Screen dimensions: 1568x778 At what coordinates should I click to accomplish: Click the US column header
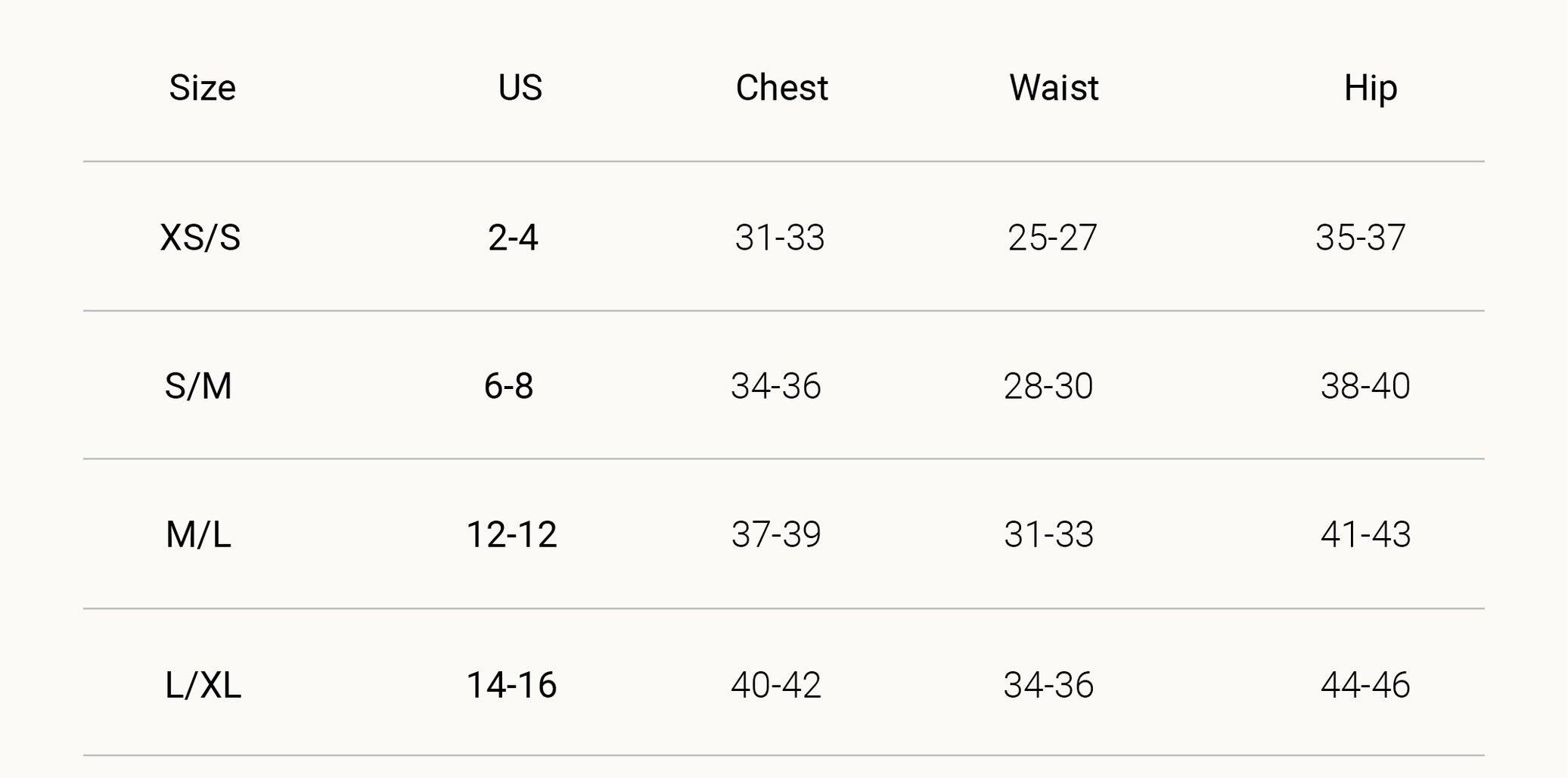[520, 88]
